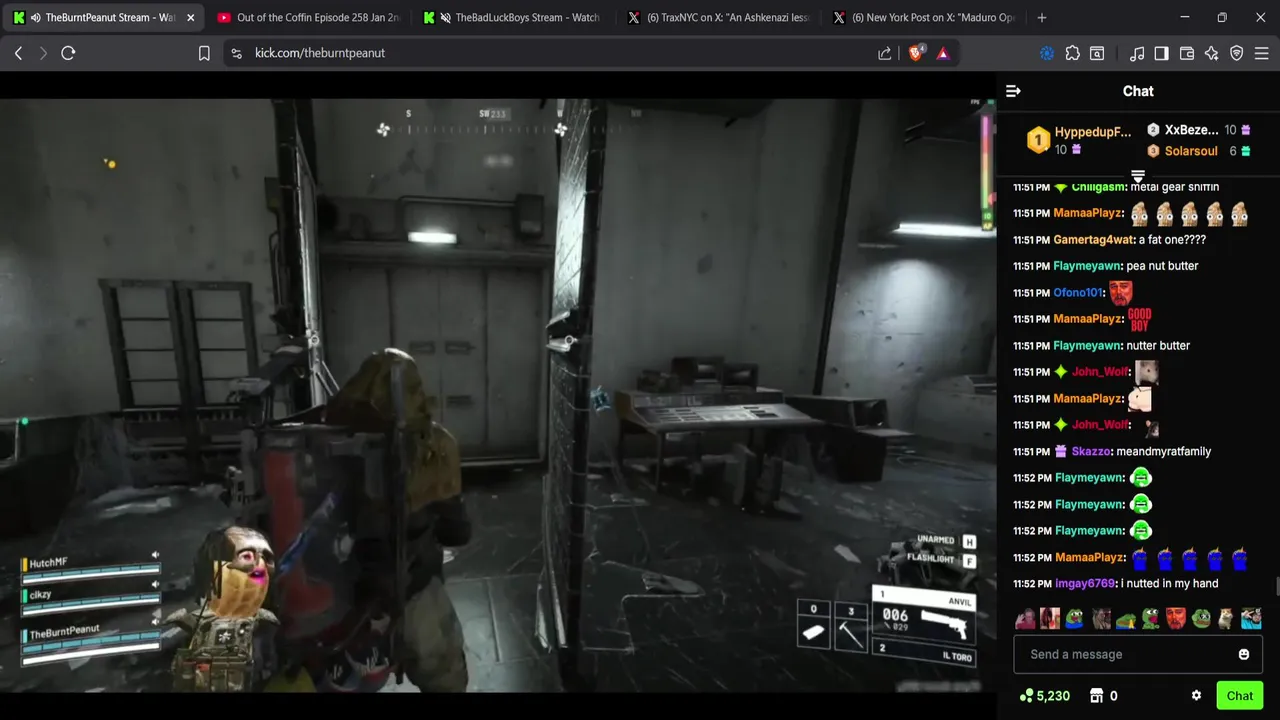This screenshot has height=720, width=1280.
Task: Click Skazzo's username in chat
Action: coord(1091,451)
